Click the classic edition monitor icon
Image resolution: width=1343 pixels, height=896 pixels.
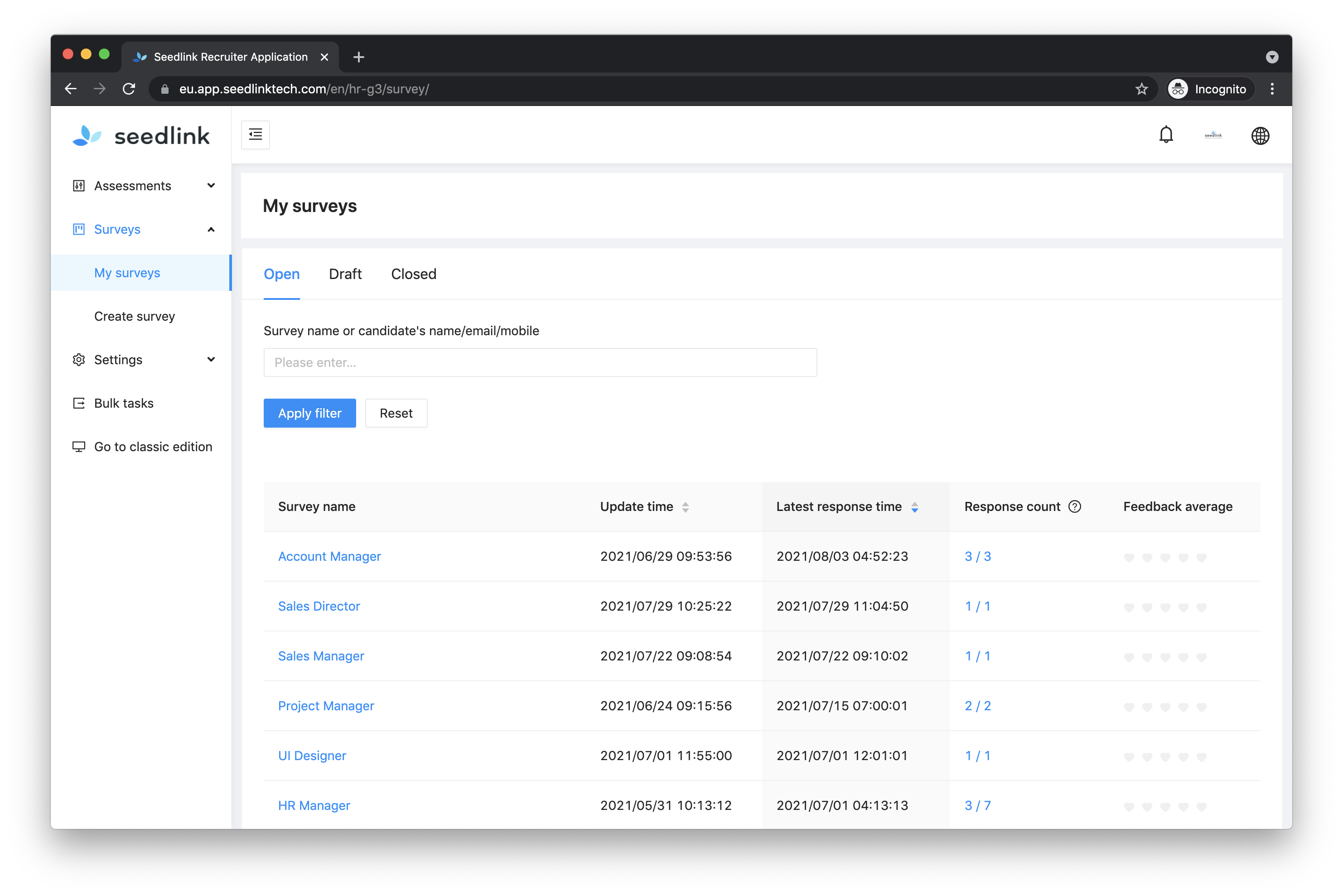tap(79, 446)
